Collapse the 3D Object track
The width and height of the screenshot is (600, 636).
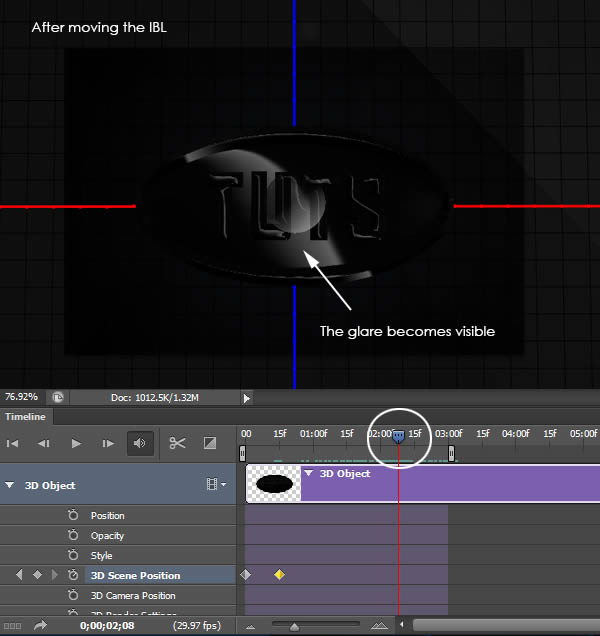click(9, 485)
